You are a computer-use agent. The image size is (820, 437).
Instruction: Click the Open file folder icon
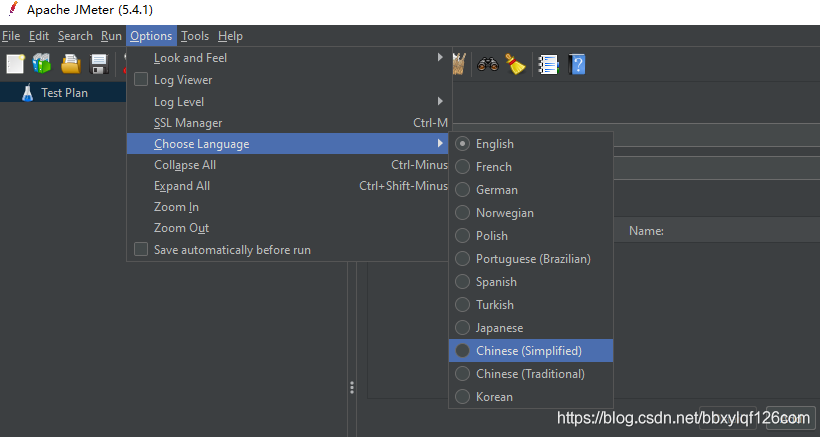[70, 65]
